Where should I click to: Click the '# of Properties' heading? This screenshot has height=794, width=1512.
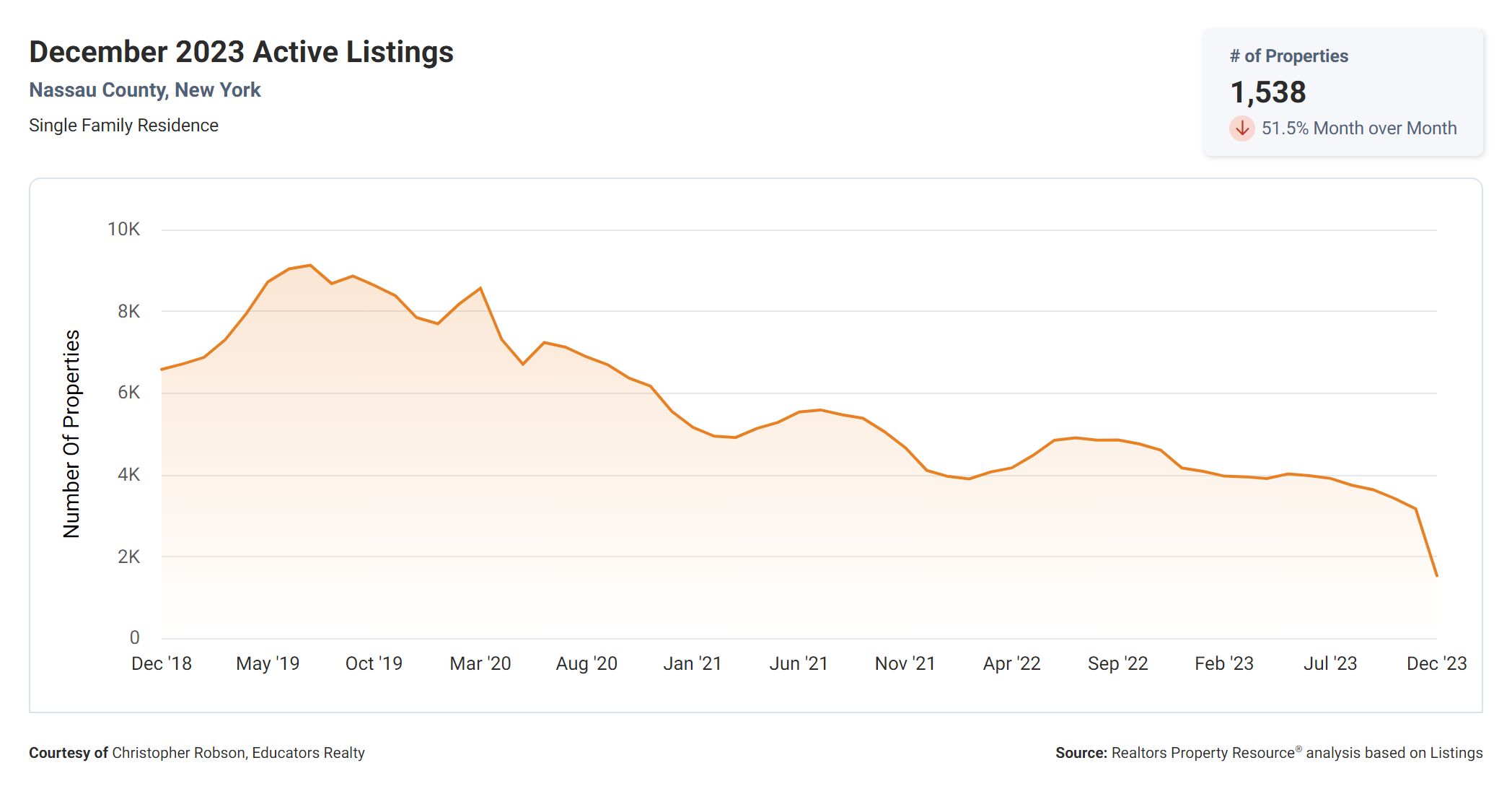[x=1288, y=56]
